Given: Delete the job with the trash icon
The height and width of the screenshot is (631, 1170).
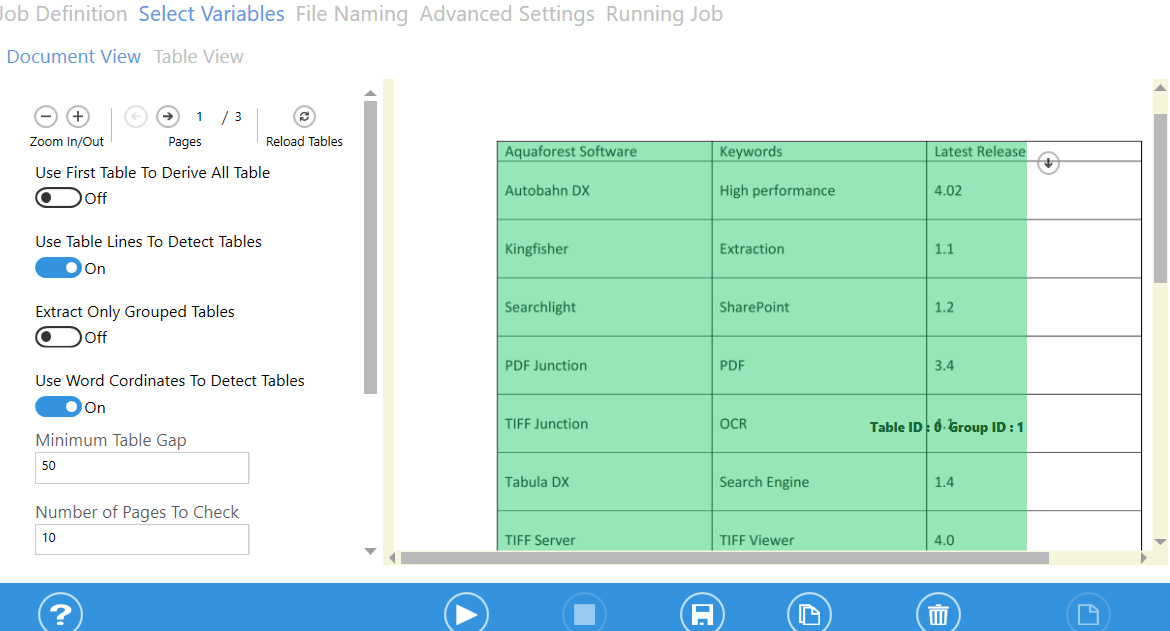Looking at the screenshot, I should click(x=937, y=613).
